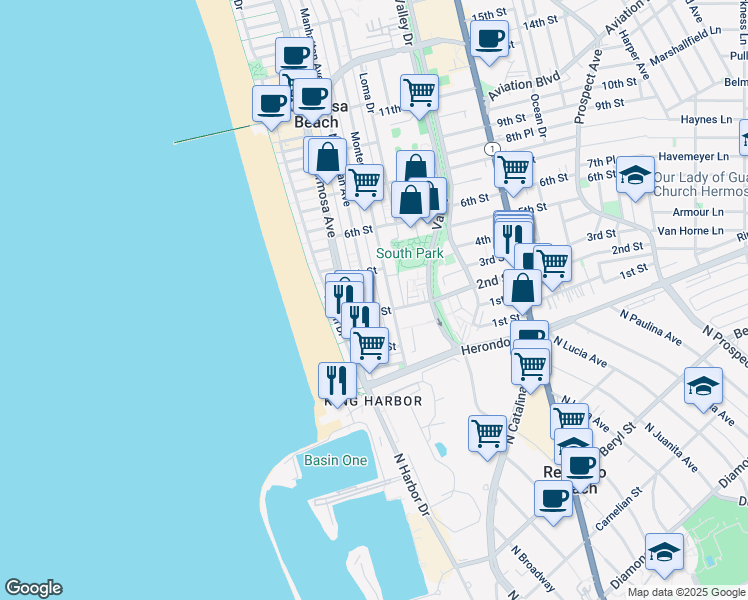
Task: Click the Van Horne Ln street label
Action: pos(690,231)
